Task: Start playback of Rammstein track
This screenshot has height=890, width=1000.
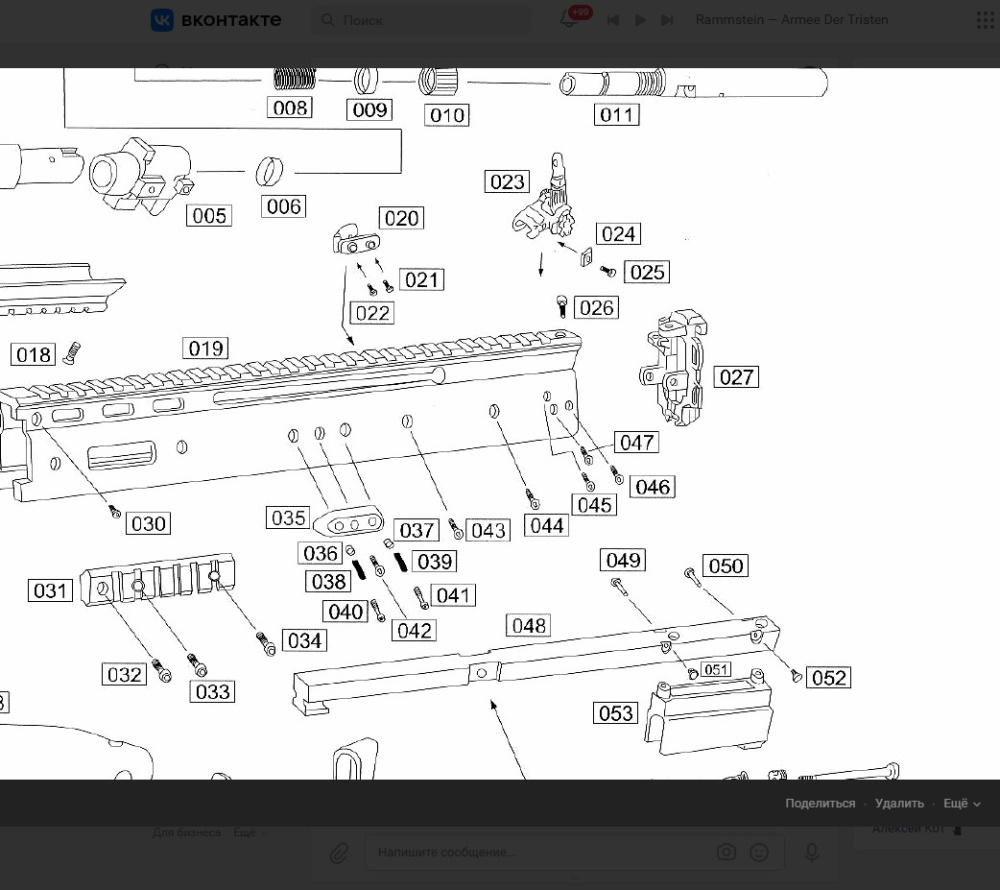Action: coord(640,20)
